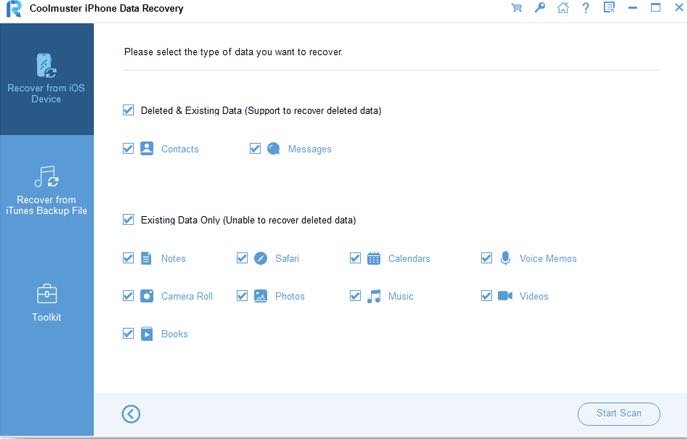The width and height of the screenshot is (687, 439).
Task: Toggle the Voice Memos checkbox
Action: tap(486, 258)
